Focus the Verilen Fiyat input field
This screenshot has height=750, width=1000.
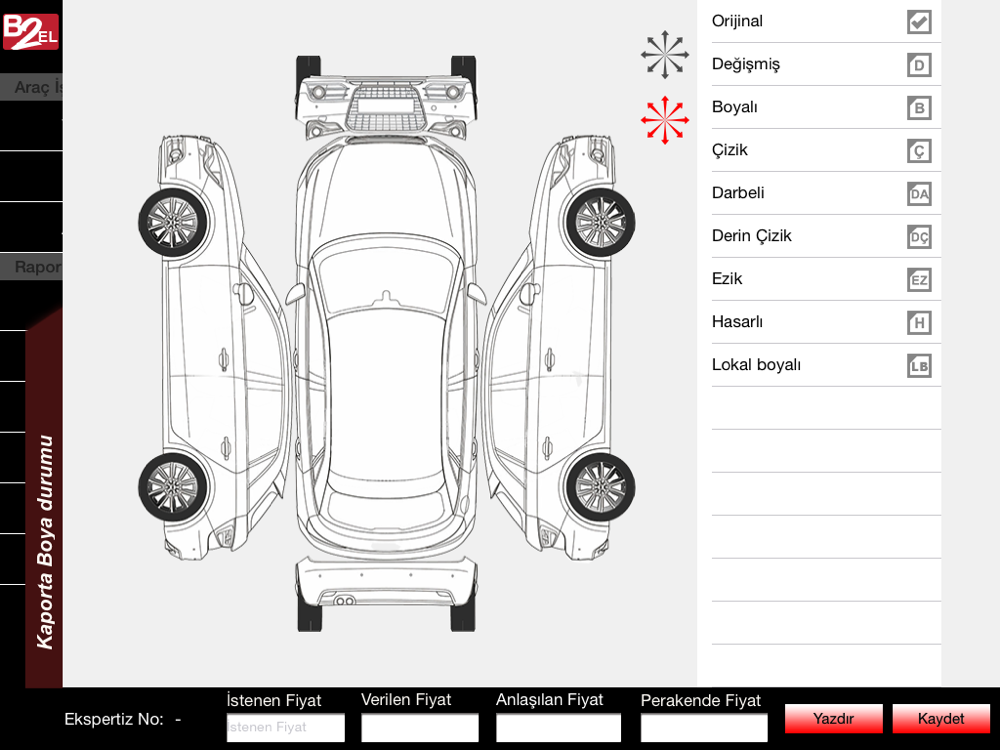pos(420,728)
